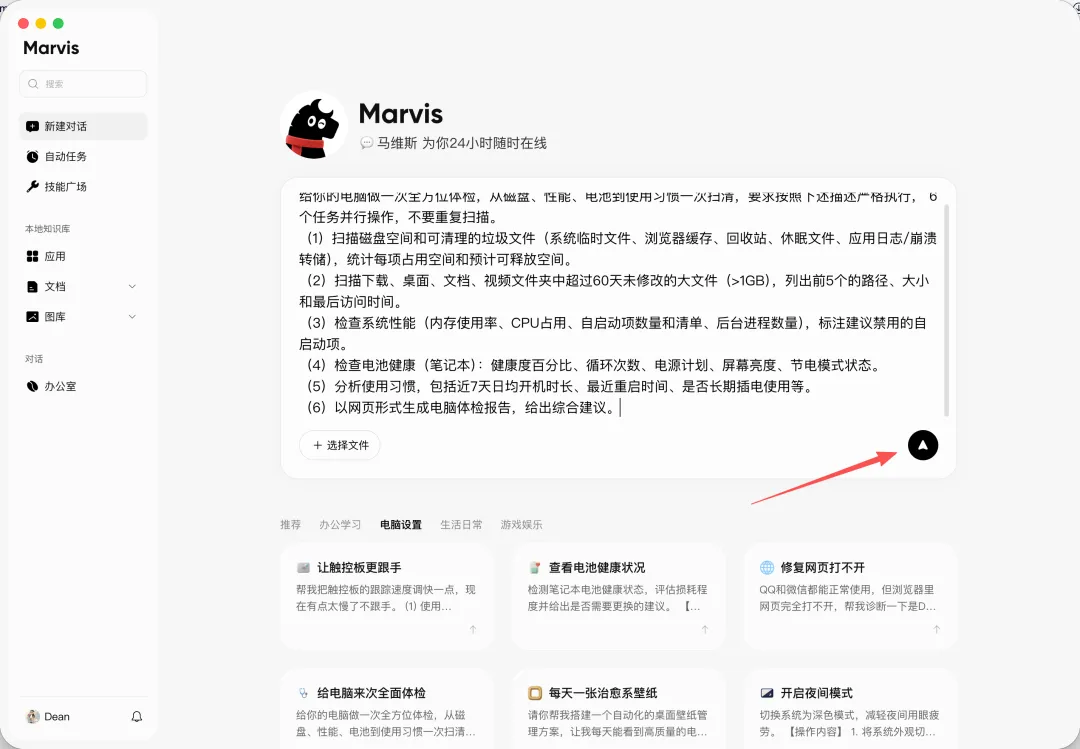The image size is (1080, 749).
Task: Click the 开启夜间模式 card icon
Action: pos(767,693)
